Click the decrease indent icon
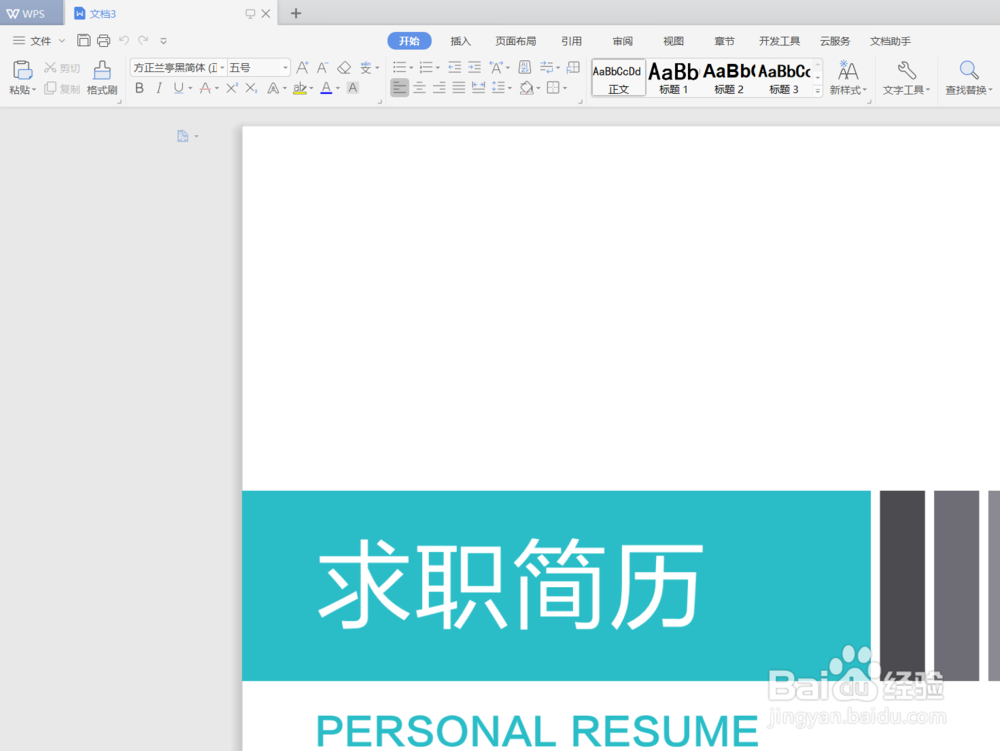This screenshot has height=751, width=1000. point(454,67)
